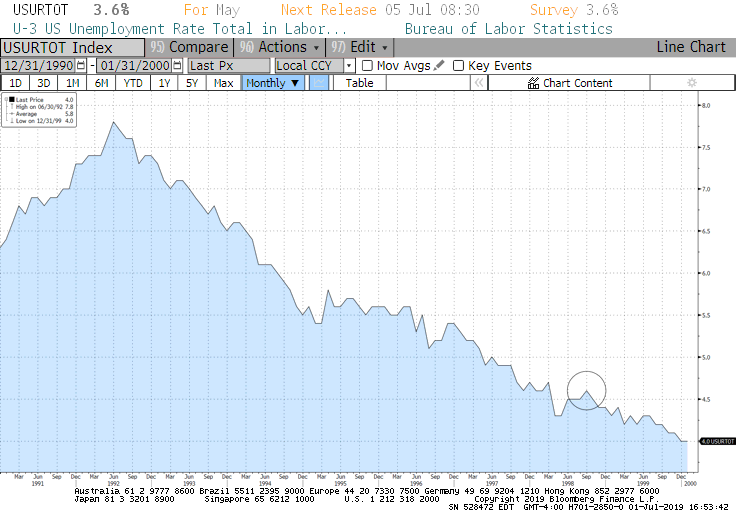
Task: Select the 5Y time range
Action: (x=193, y=83)
